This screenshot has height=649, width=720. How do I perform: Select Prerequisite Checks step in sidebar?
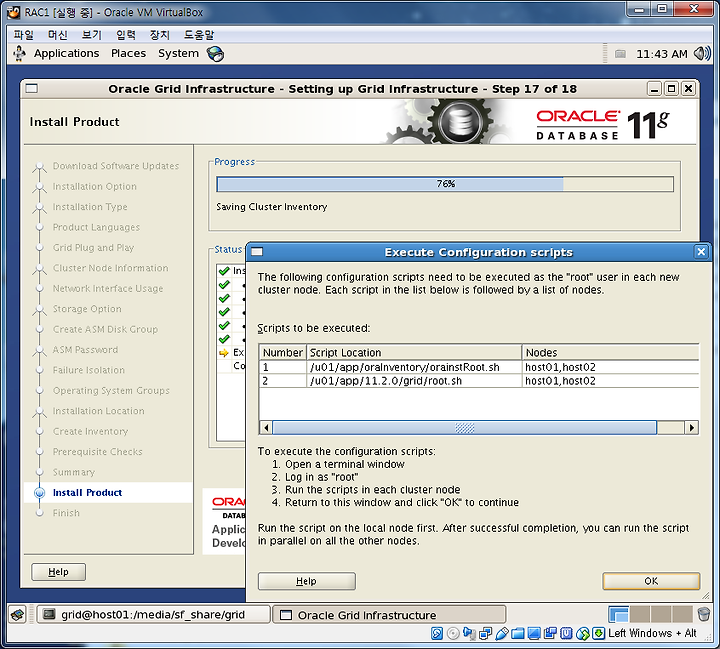click(x=97, y=451)
